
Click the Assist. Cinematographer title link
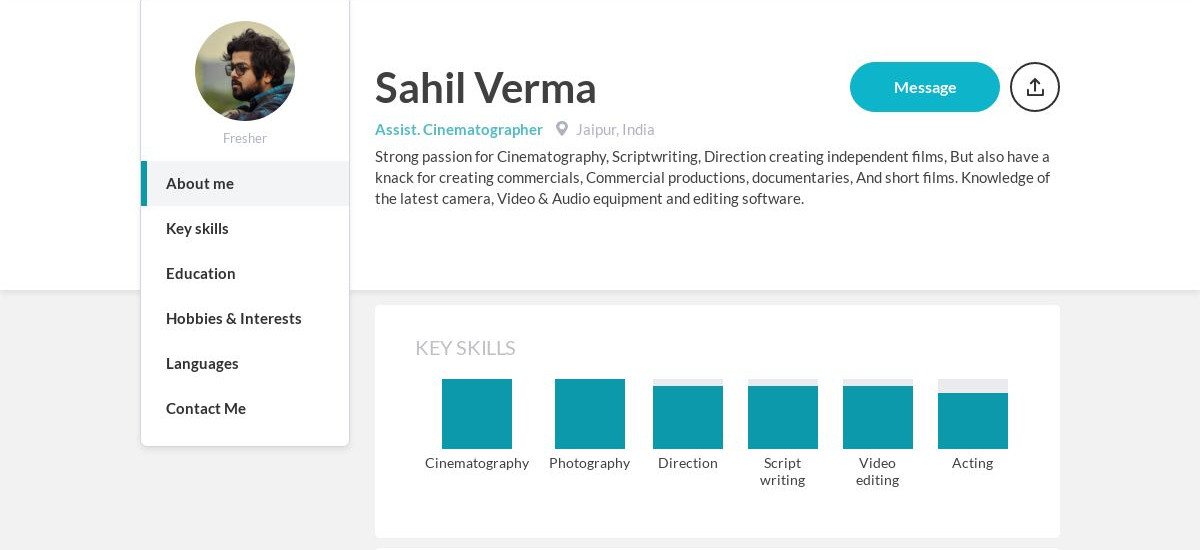tap(459, 129)
